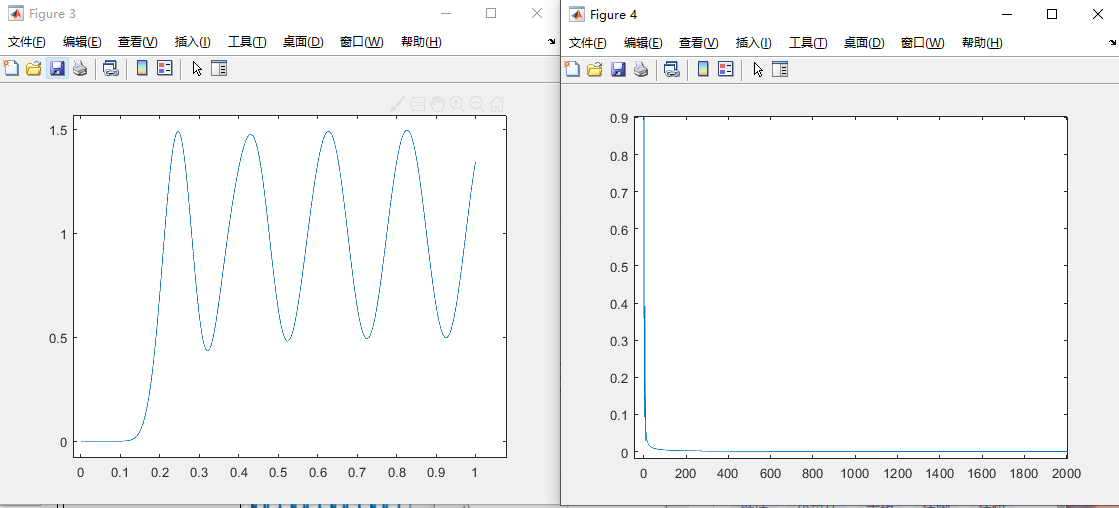Maximize the Figure 3 window
1119x508 pixels.
coord(491,14)
